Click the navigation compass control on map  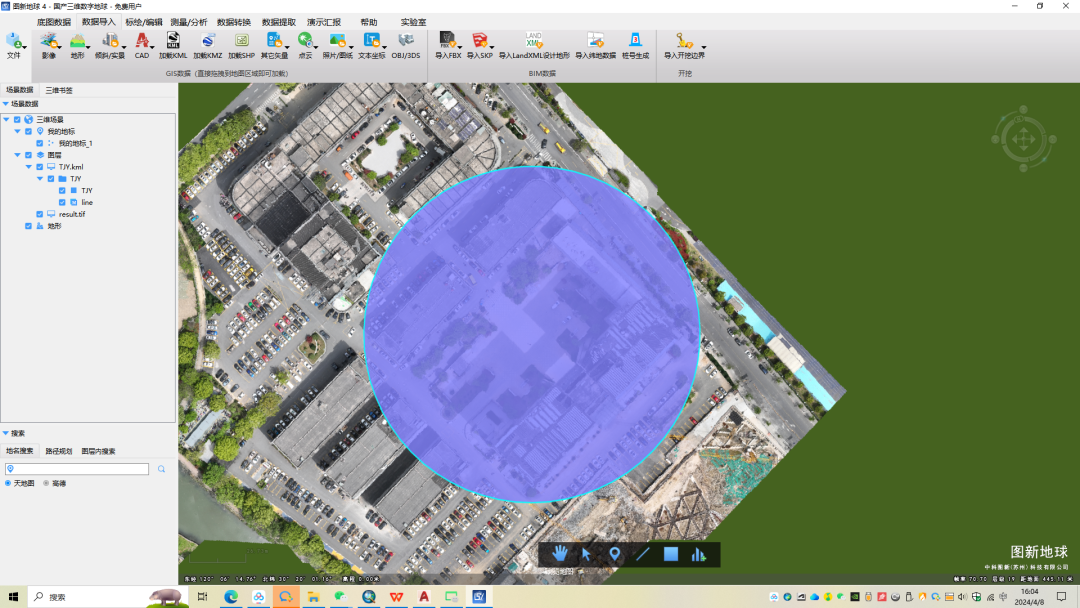pos(1024,139)
